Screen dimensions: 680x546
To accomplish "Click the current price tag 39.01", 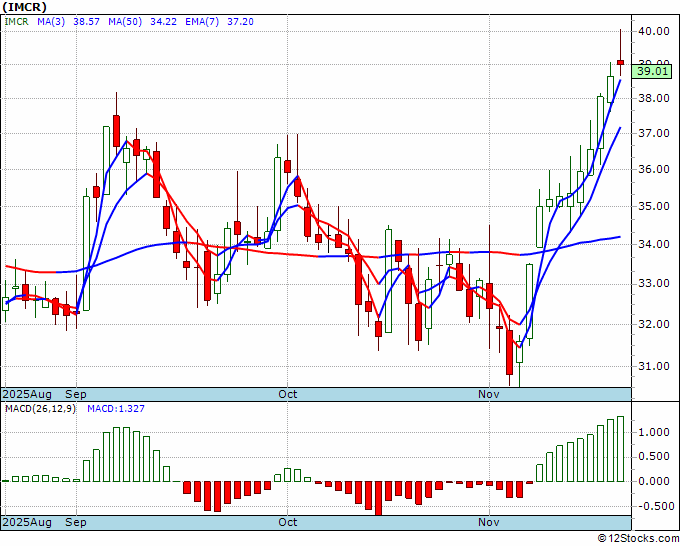I will [652, 71].
